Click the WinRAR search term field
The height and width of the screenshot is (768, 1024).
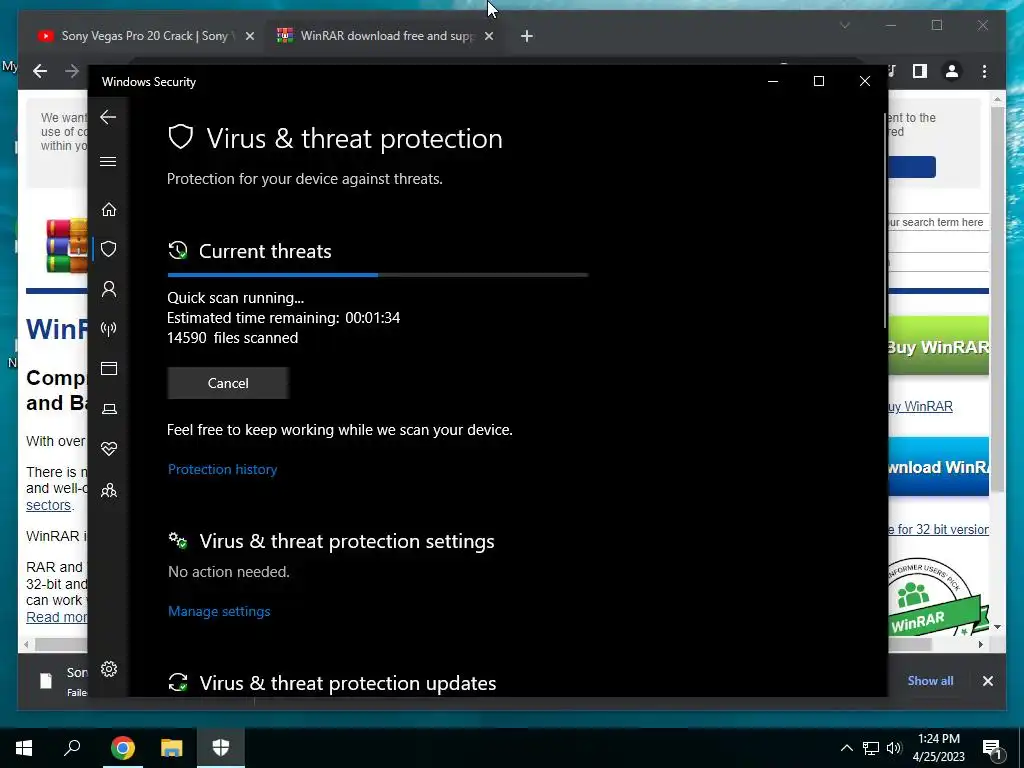[x=938, y=223]
